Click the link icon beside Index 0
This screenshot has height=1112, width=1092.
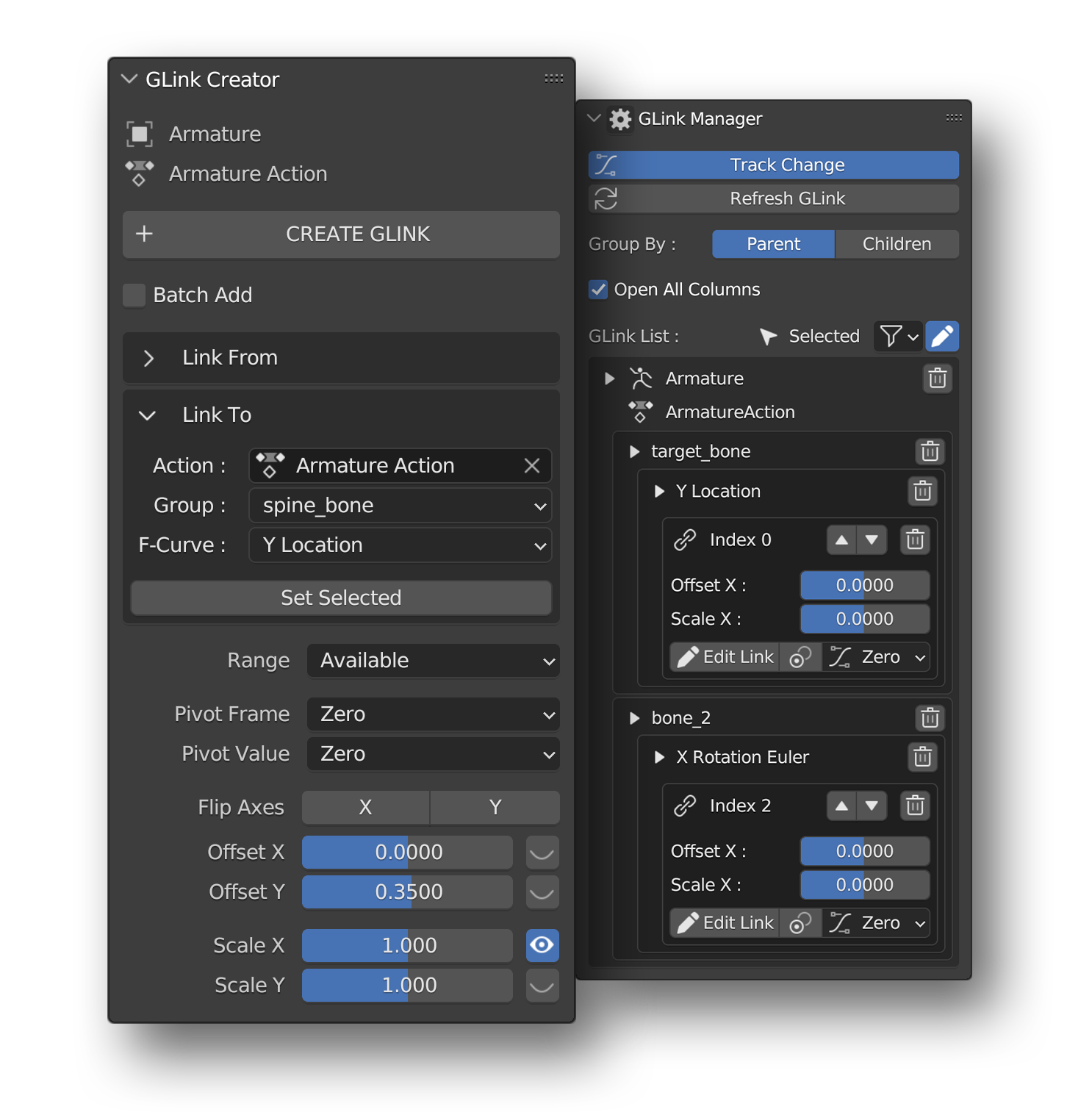coord(685,540)
